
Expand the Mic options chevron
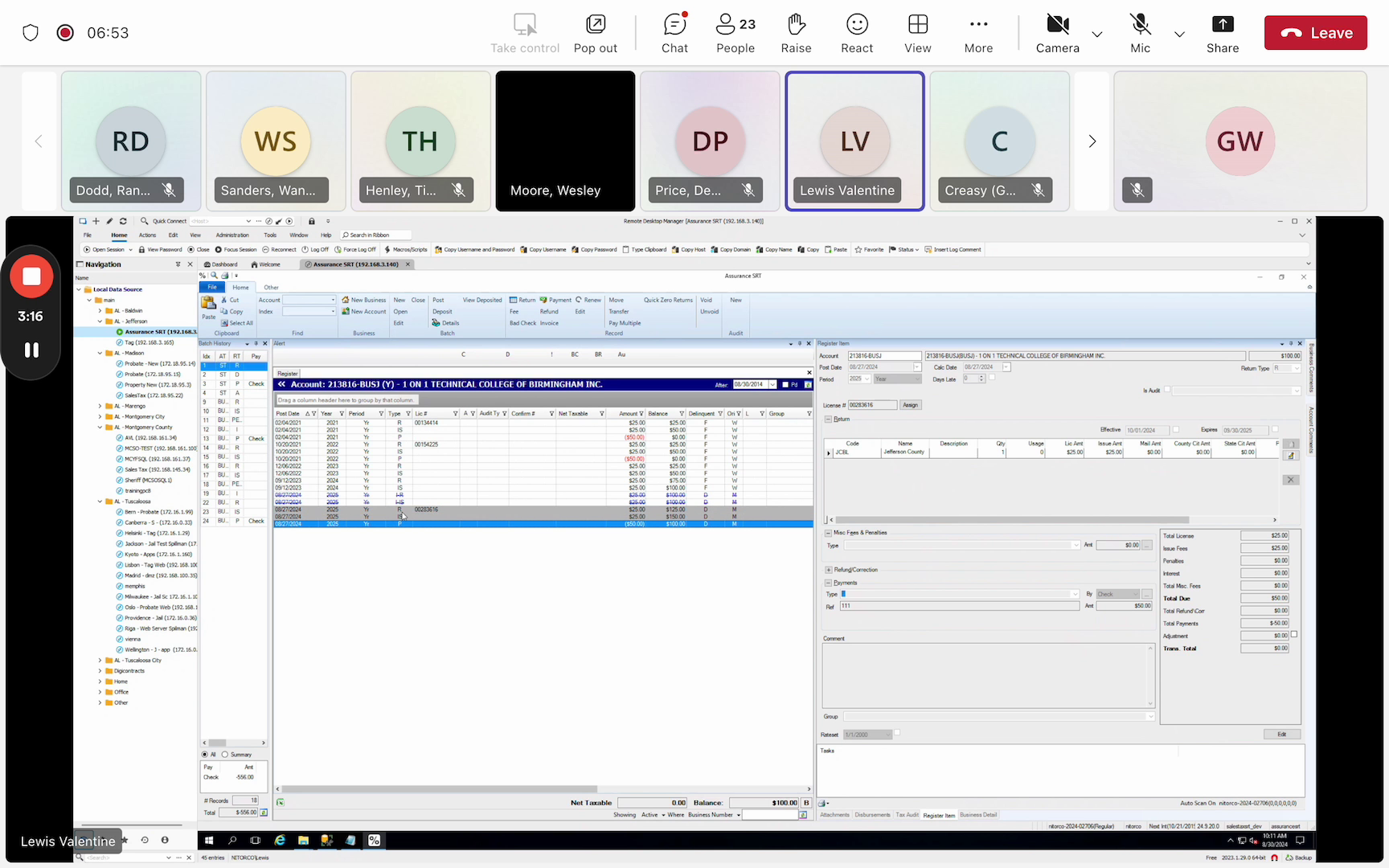coord(1179,34)
